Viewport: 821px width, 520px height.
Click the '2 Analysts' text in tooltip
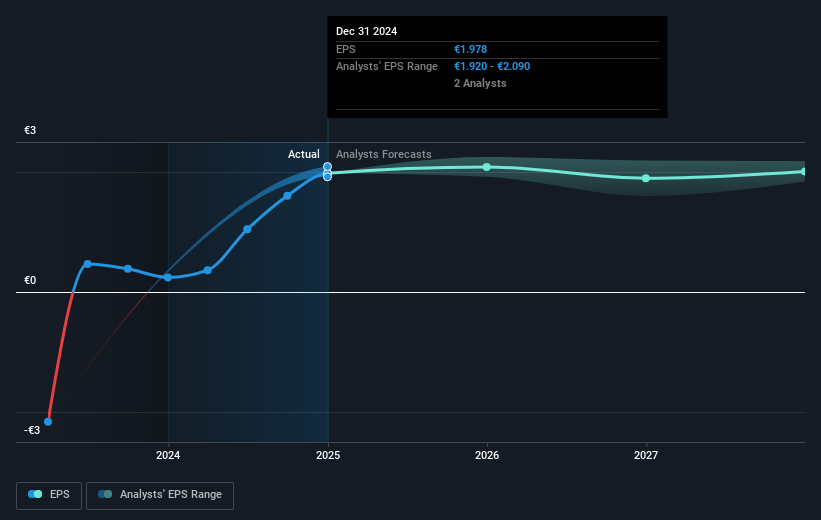point(480,83)
